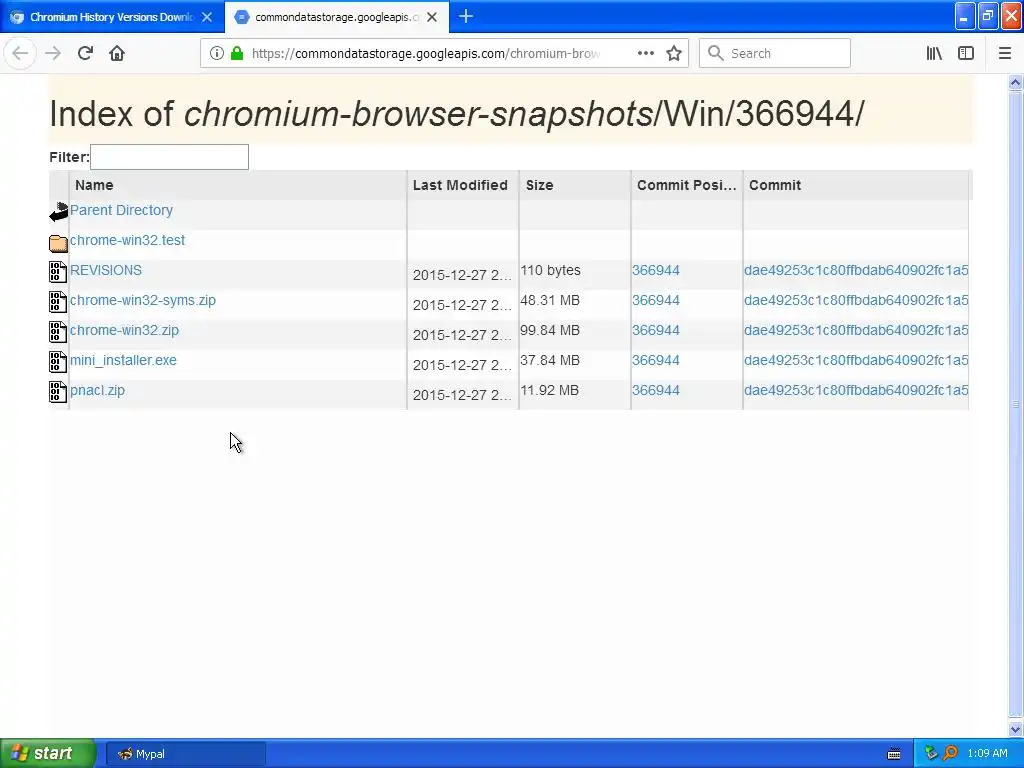Open the Windows start menu
The width and height of the screenshot is (1024, 768).
(48, 754)
